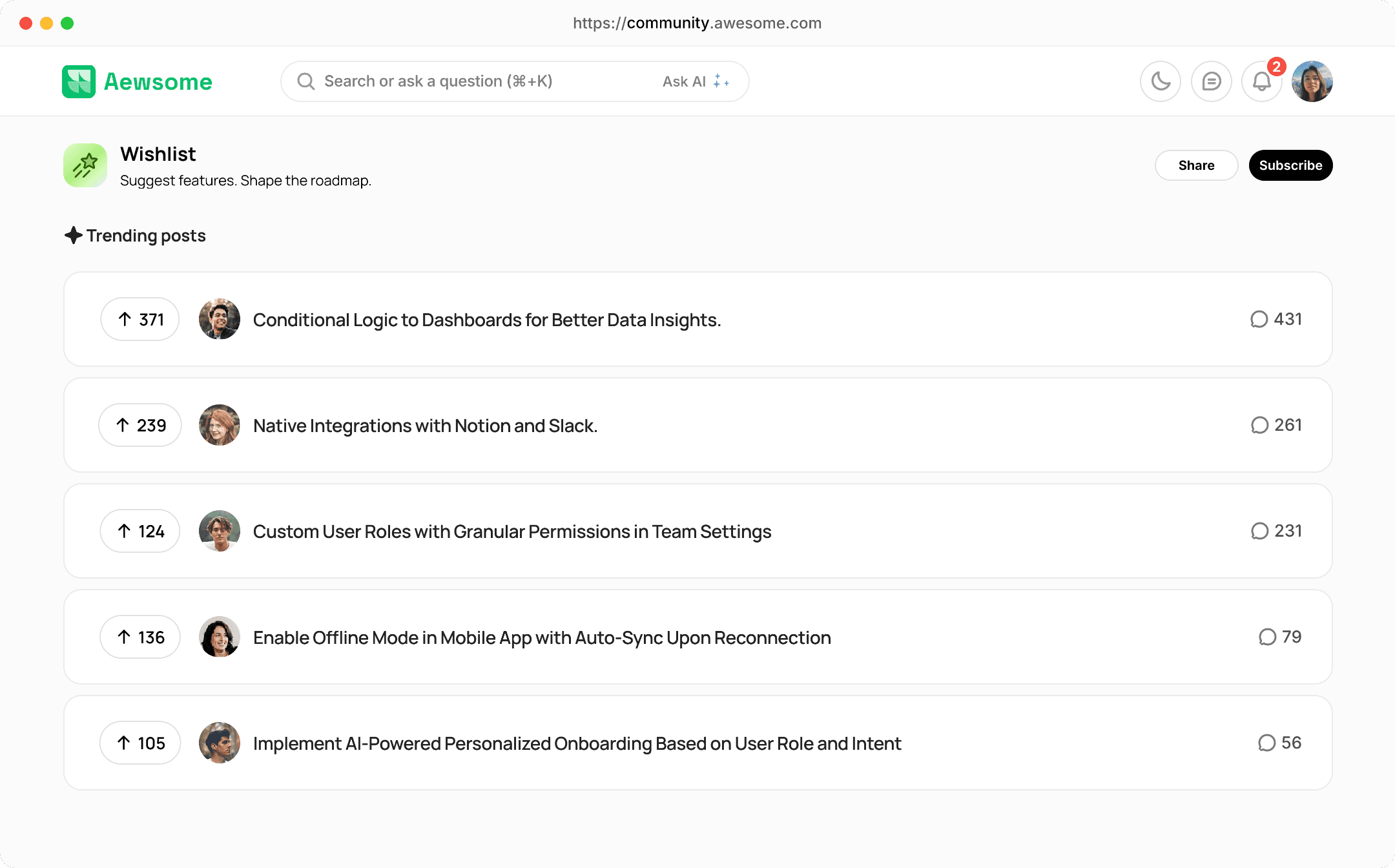The image size is (1395, 868).
Task: Toggle dark mode with moon icon
Action: [1160, 81]
